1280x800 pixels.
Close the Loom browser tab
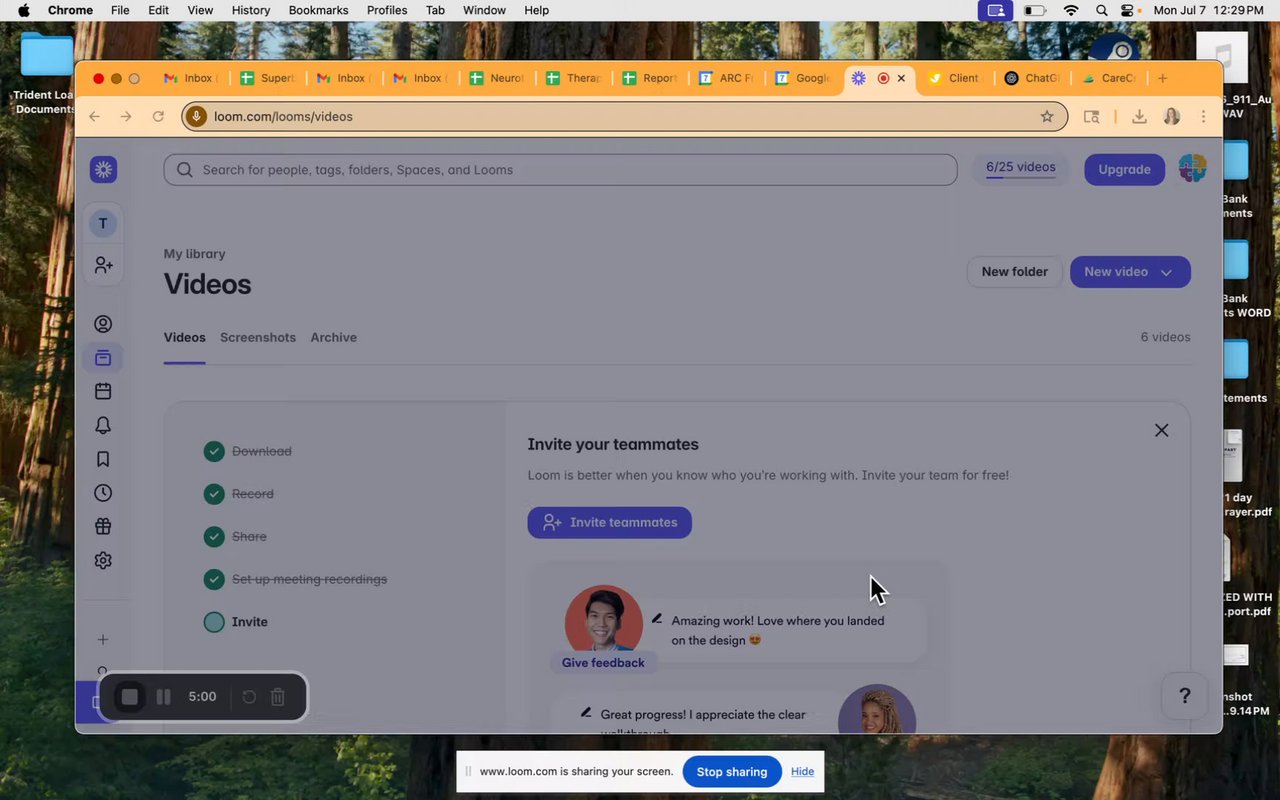click(x=901, y=78)
